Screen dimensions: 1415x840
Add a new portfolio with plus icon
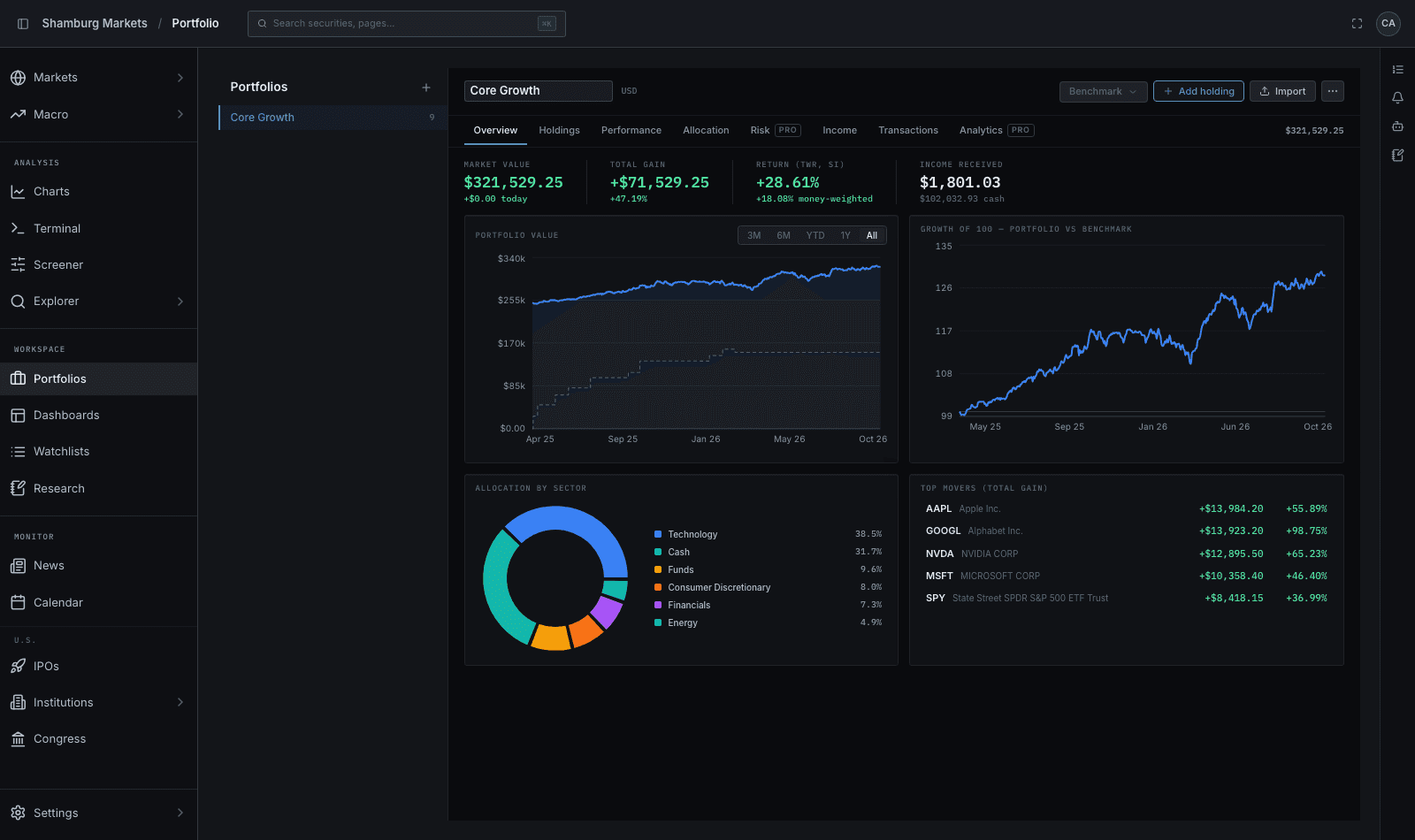(426, 88)
